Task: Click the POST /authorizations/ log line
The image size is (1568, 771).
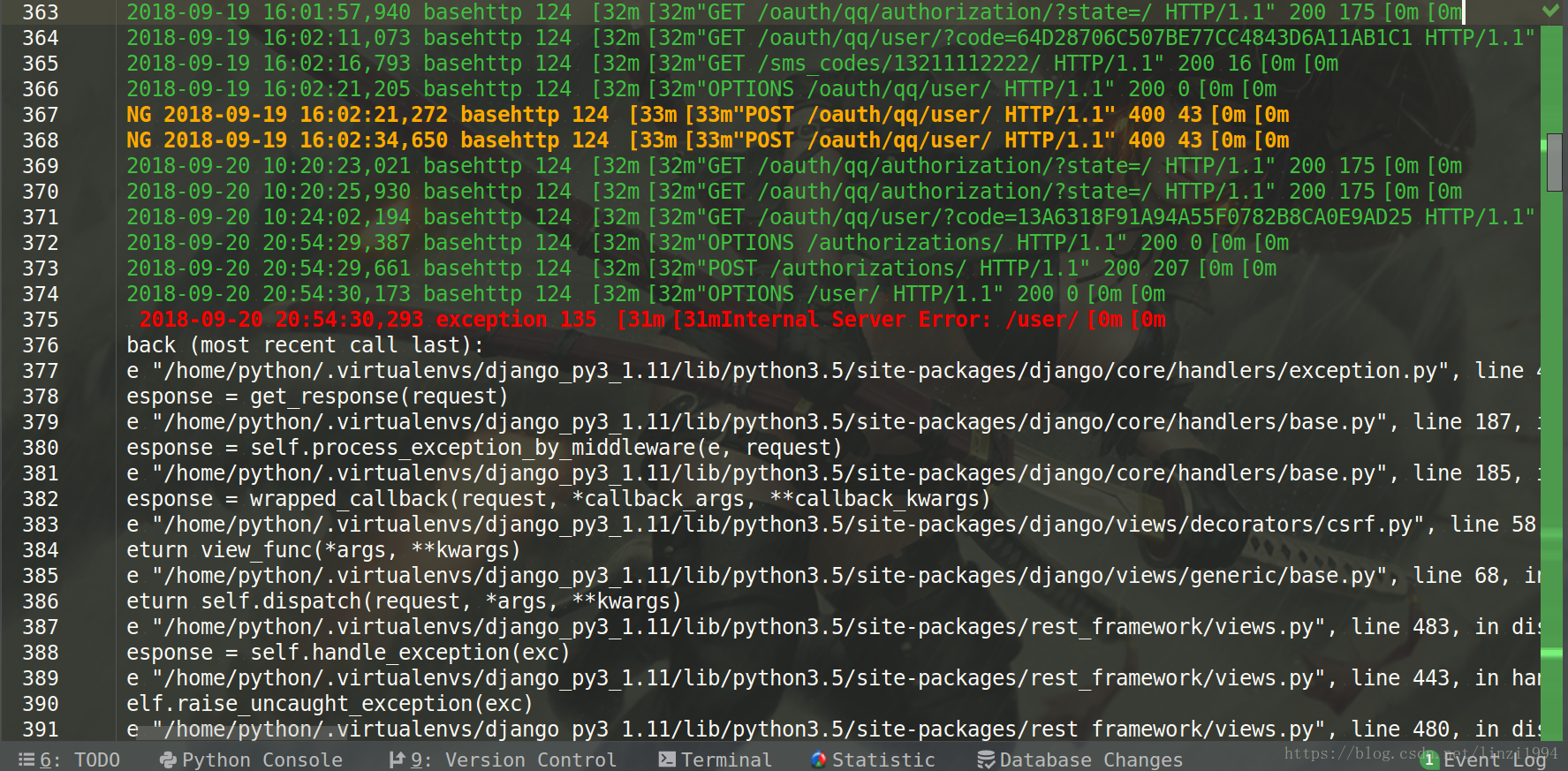Action: coord(701,268)
